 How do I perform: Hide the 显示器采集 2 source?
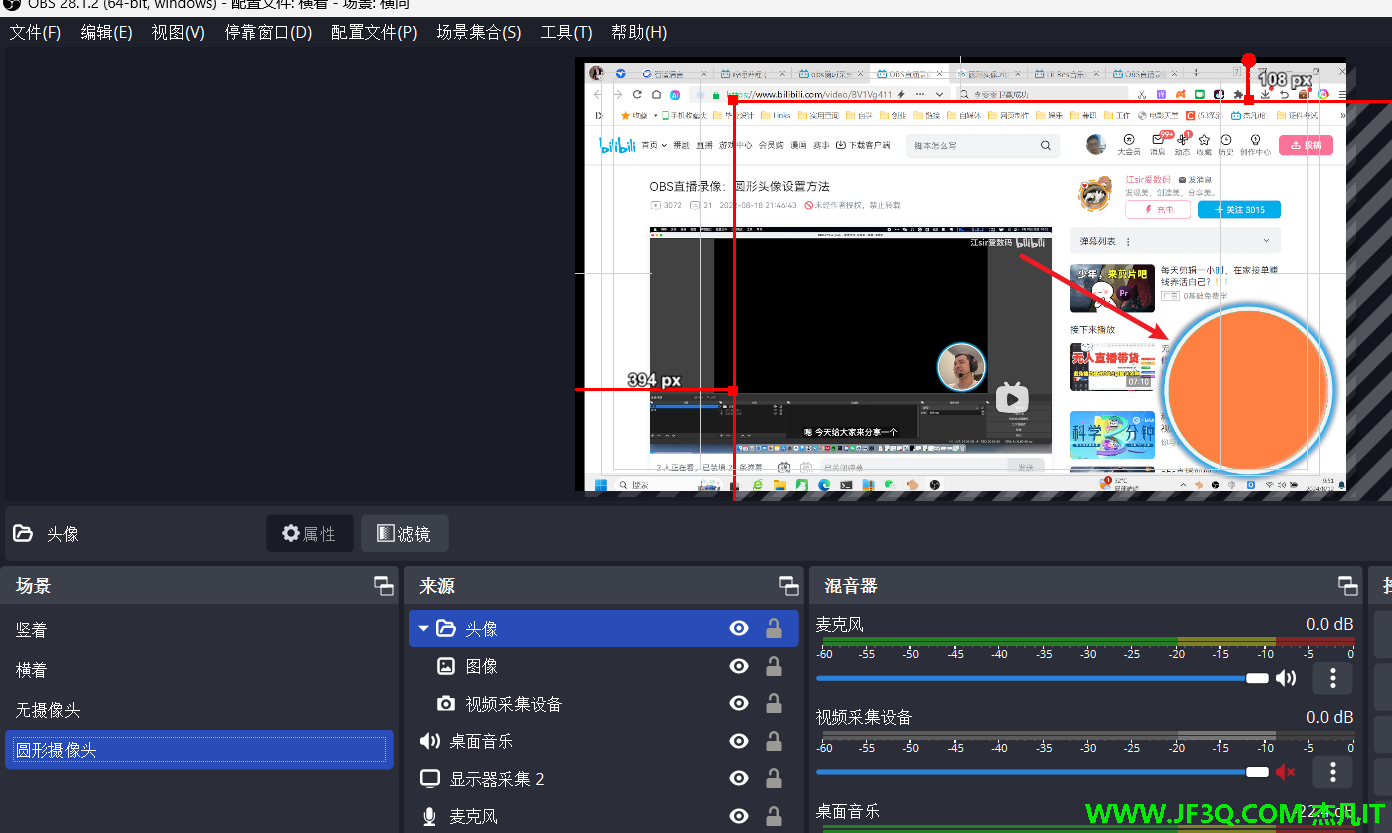coord(739,779)
